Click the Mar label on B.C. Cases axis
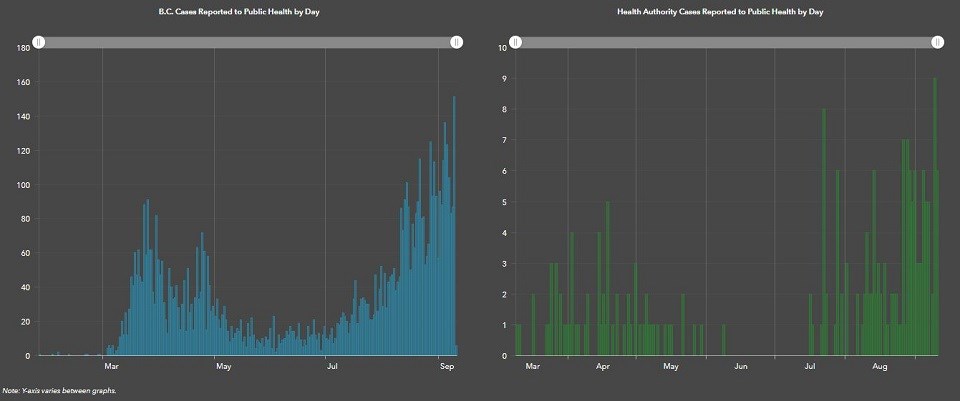Viewport: 960px width, 401px height. (111, 367)
